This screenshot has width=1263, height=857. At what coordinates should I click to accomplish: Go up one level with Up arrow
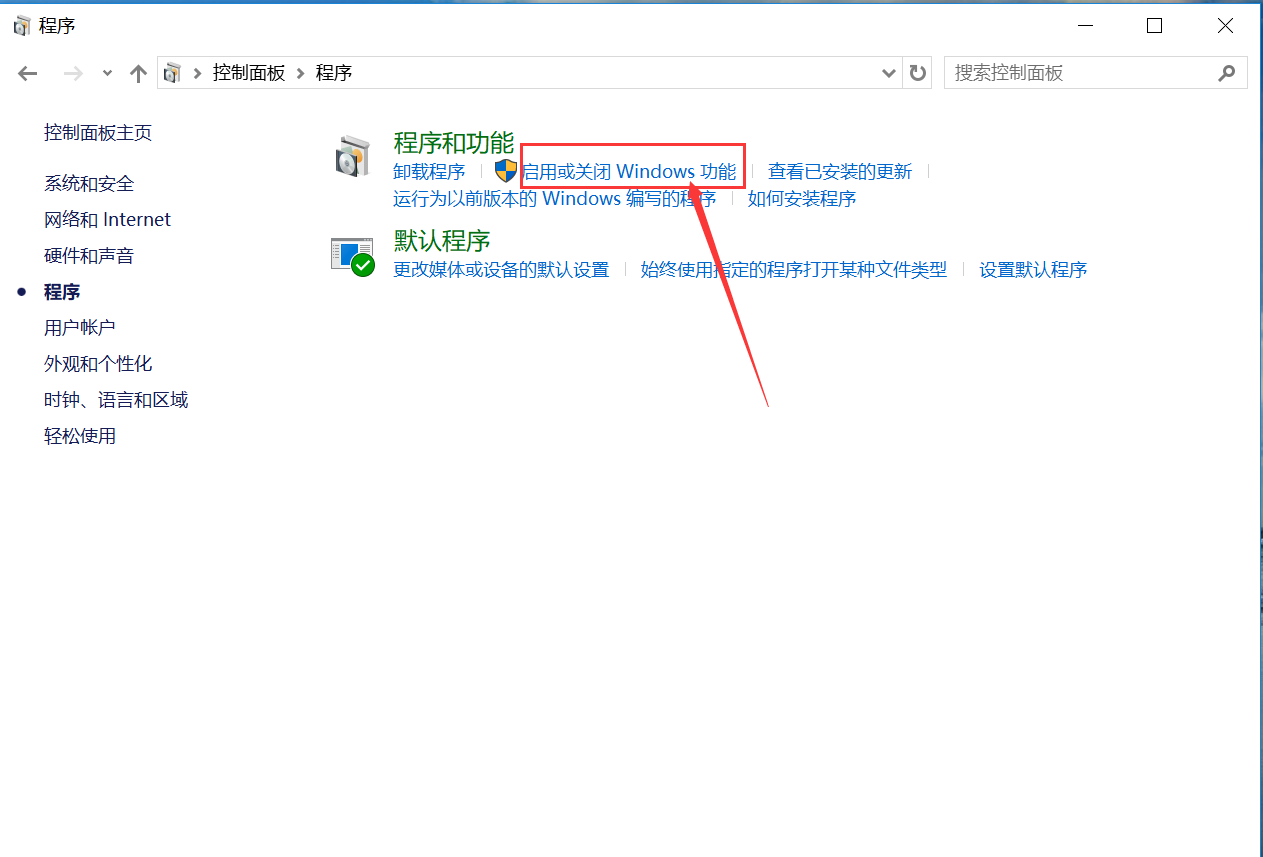[138, 73]
